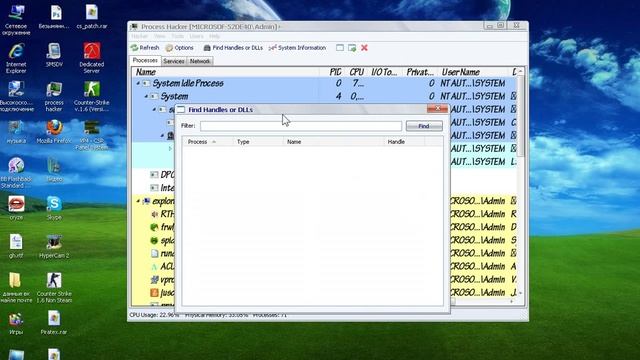Open Options from the toolbar

(x=180, y=48)
